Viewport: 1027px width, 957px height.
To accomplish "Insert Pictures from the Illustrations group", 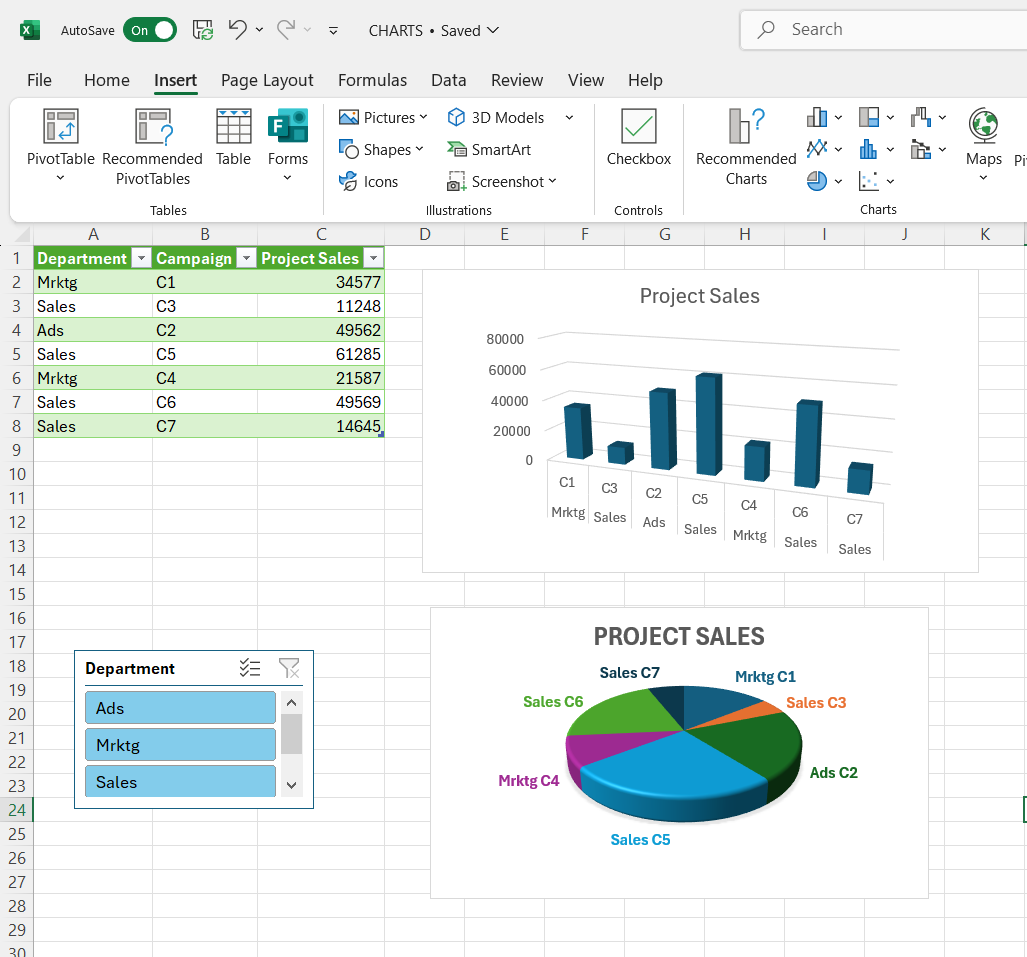I will pos(383,117).
